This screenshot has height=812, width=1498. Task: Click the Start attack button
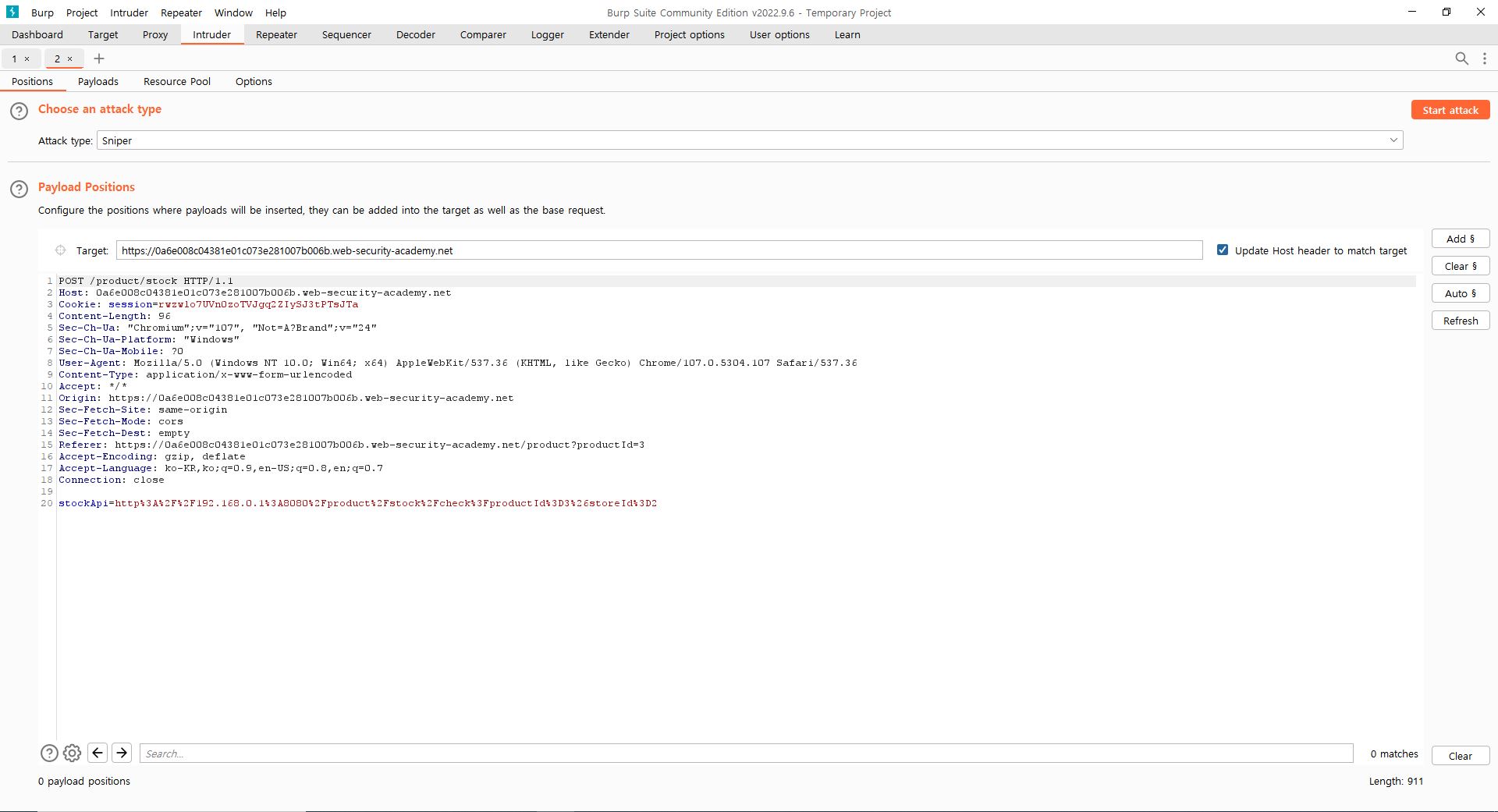coord(1450,110)
